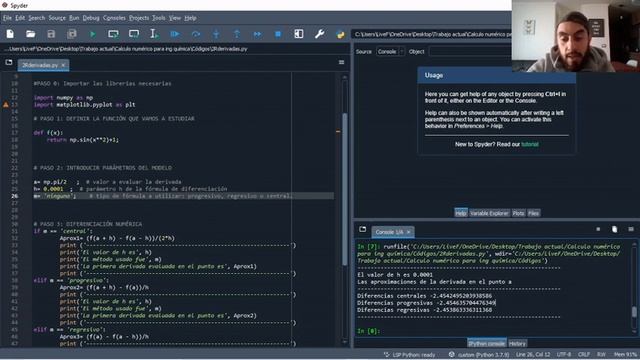Screen dimensions: 640x360
Task: Open file with folder icon
Action: pyautogui.click(x=31, y=34)
